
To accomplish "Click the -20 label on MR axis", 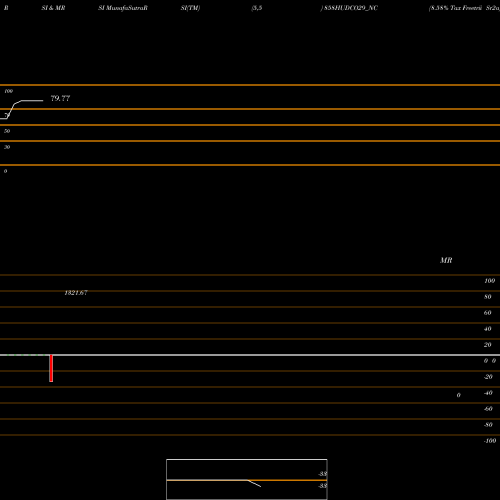I will tap(488, 377).
